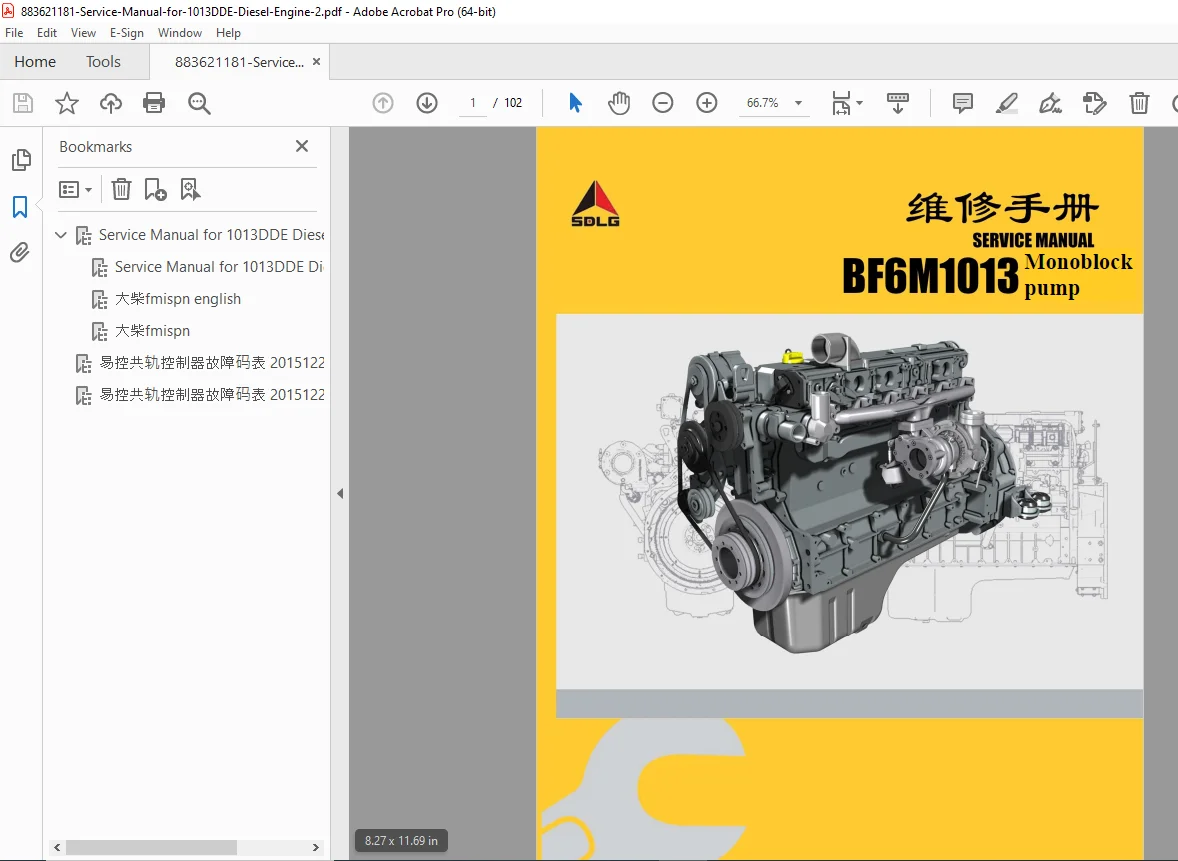
Task: Go to the previous page arrow
Action: tap(383, 103)
